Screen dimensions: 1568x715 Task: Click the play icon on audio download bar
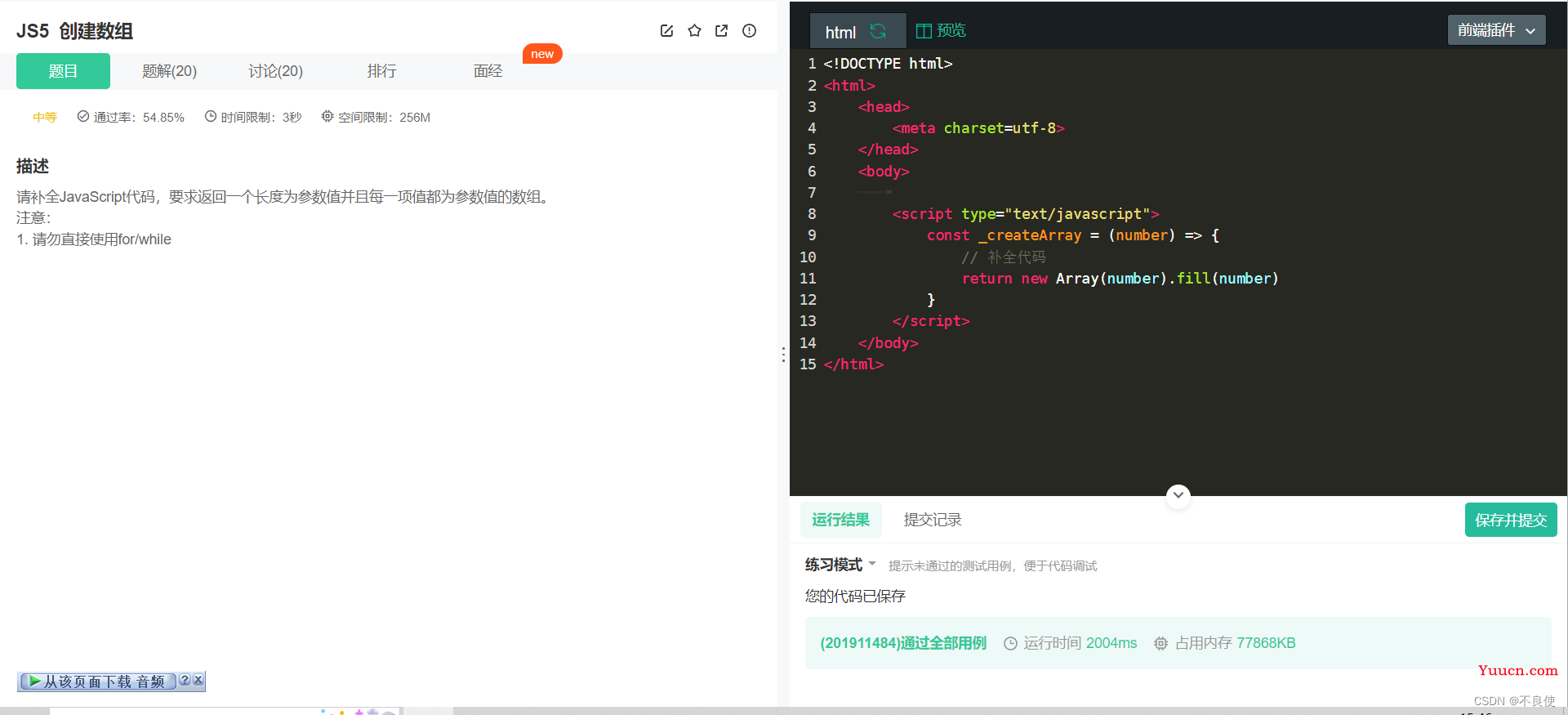tap(34, 681)
